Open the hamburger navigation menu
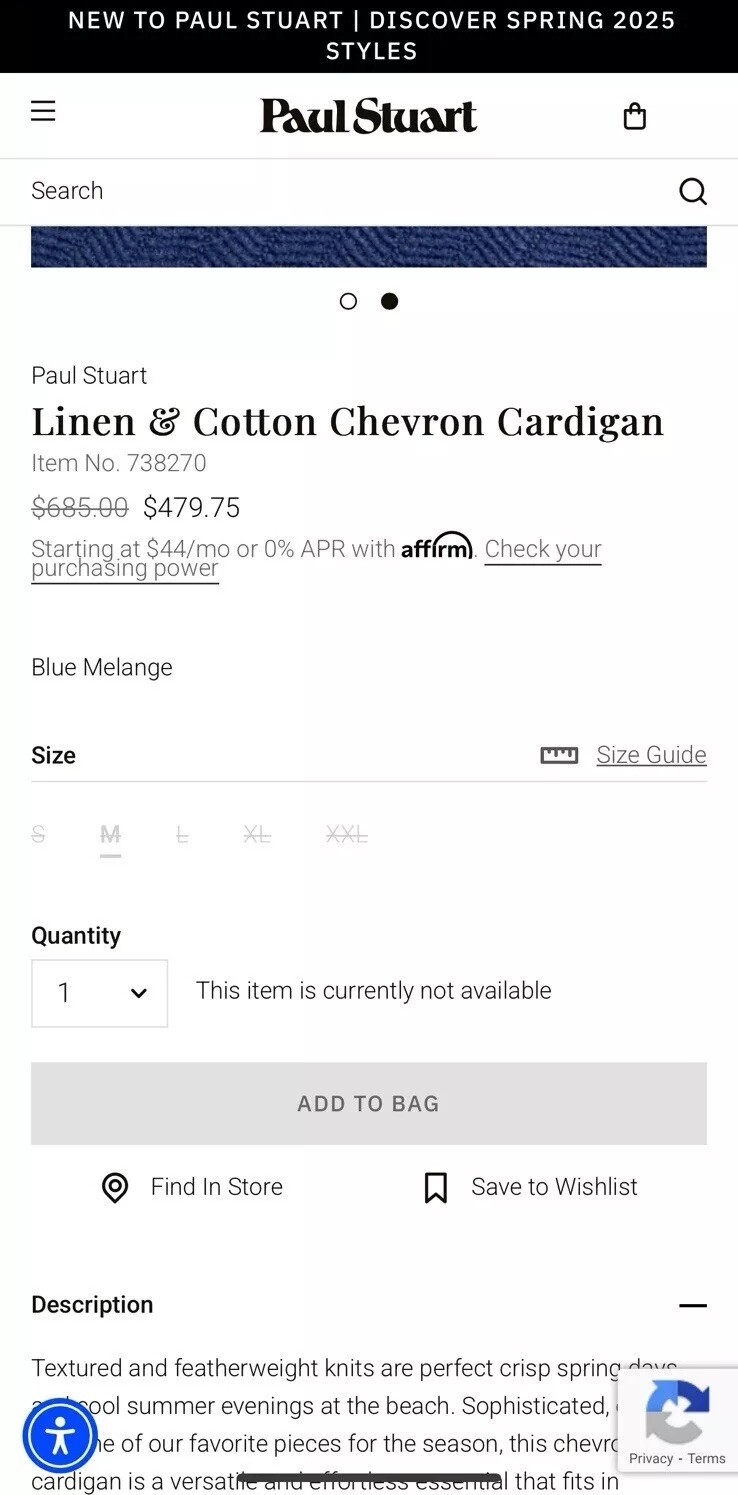Viewport: 738px width, 1495px height. pyautogui.click(x=43, y=111)
